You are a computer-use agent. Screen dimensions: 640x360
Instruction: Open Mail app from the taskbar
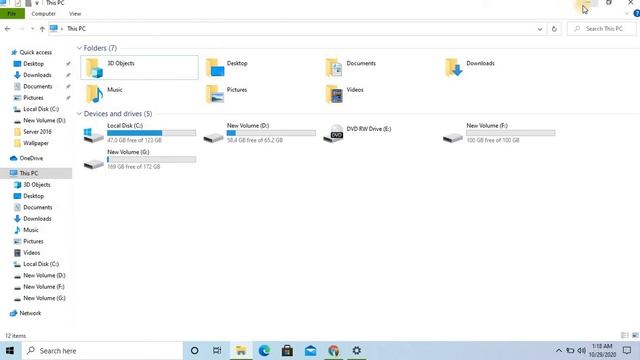pyautogui.click(x=311, y=351)
